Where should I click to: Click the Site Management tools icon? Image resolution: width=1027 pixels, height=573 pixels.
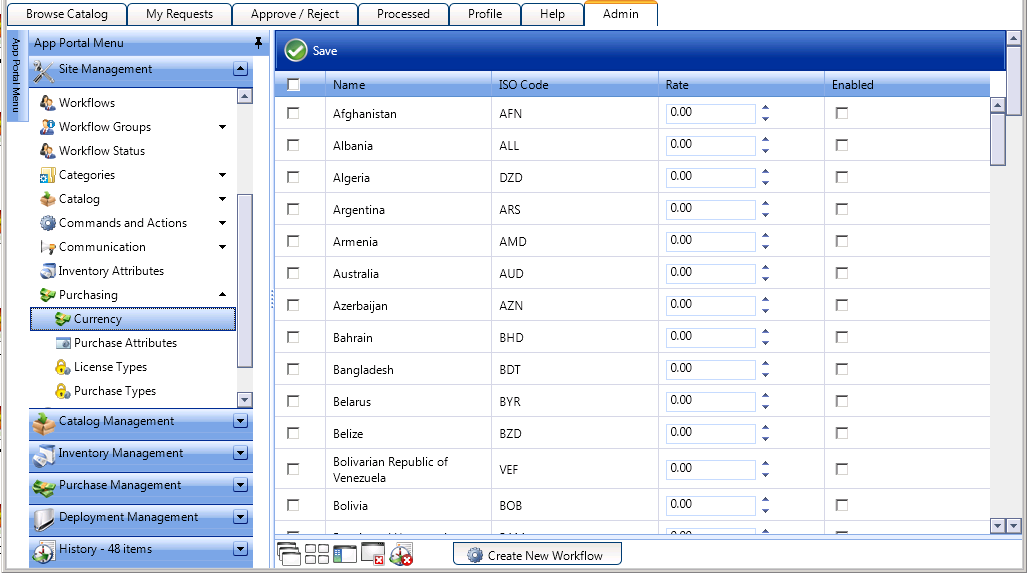44,71
